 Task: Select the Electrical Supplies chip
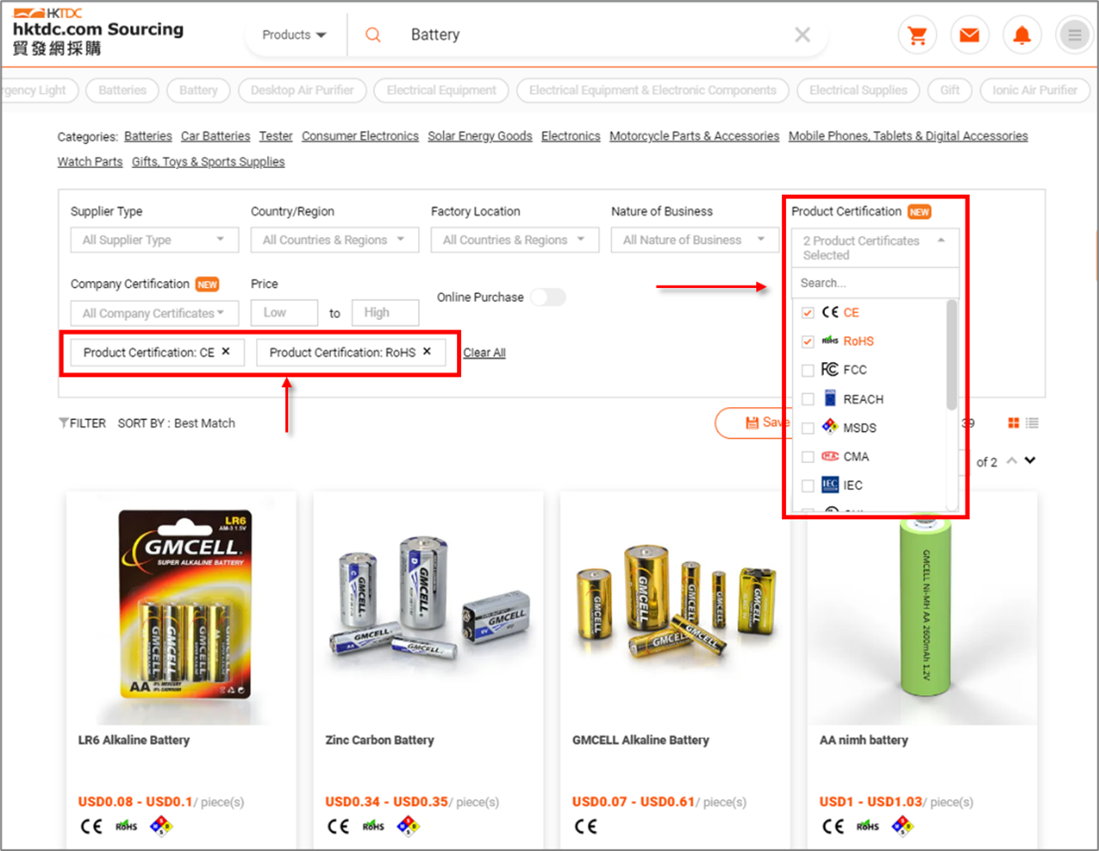pos(858,90)
